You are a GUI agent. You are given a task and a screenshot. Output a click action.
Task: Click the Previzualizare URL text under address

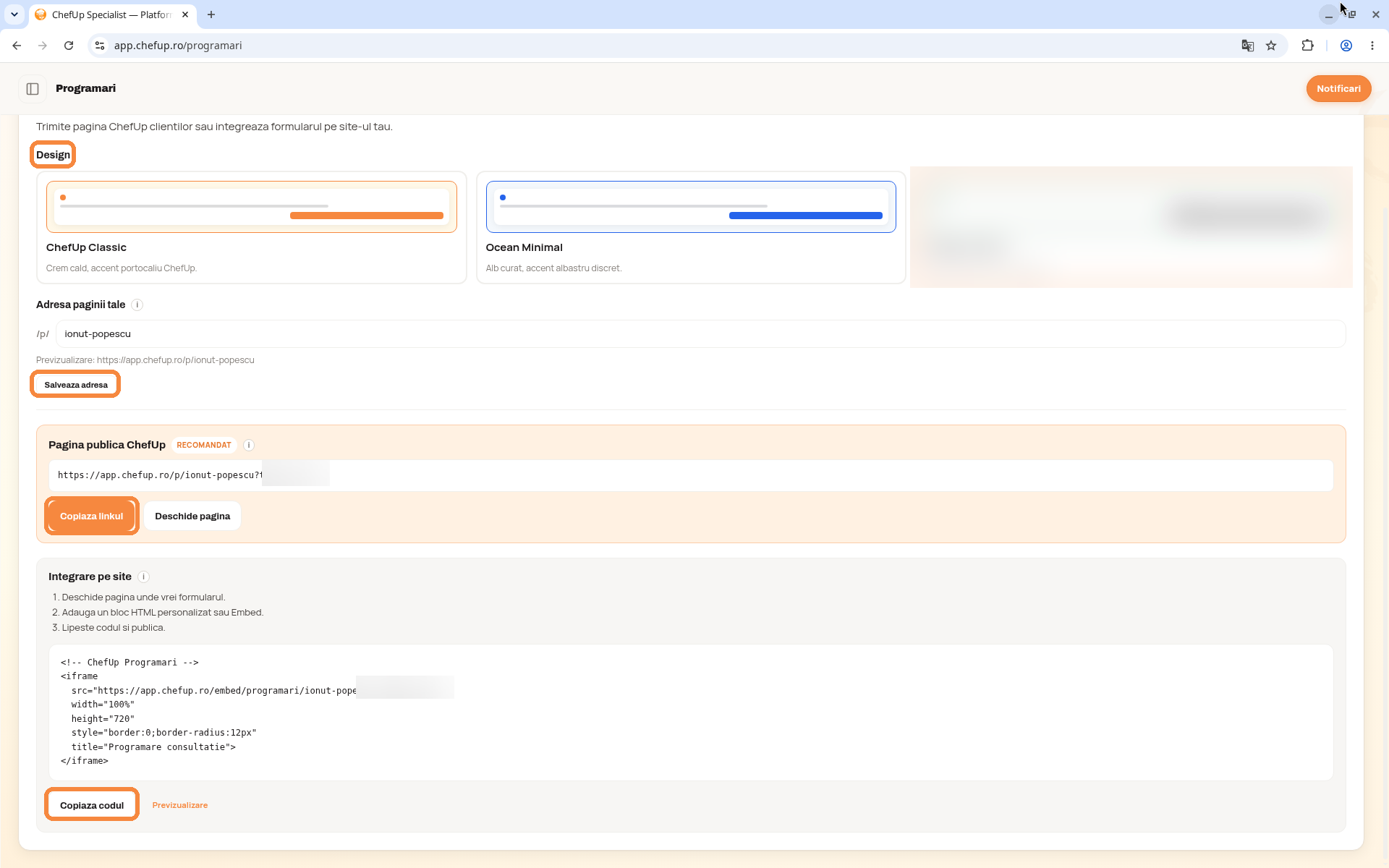145,360
